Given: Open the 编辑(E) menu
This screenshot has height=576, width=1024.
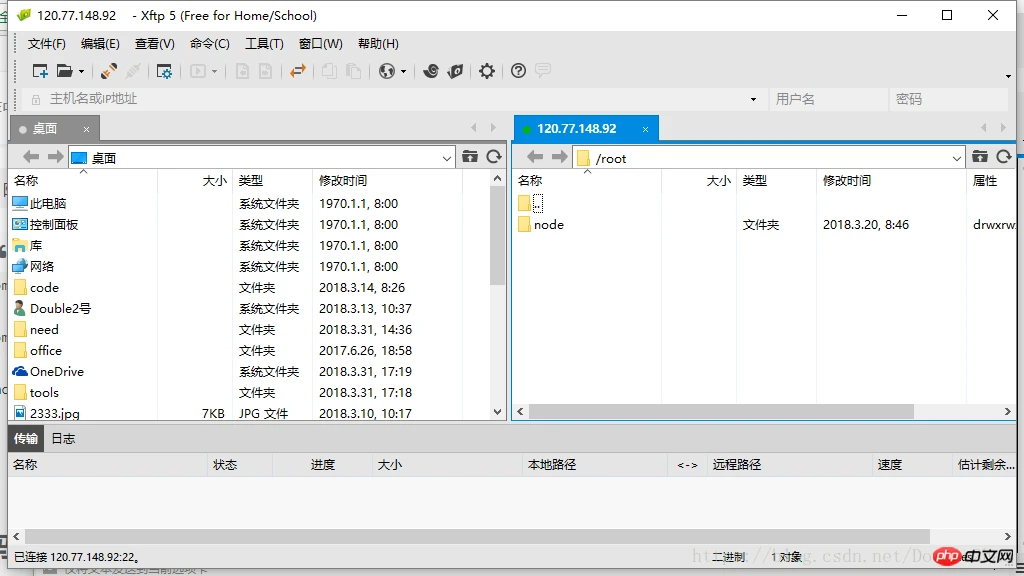Looking at the screenshot, I should (100, 44).
